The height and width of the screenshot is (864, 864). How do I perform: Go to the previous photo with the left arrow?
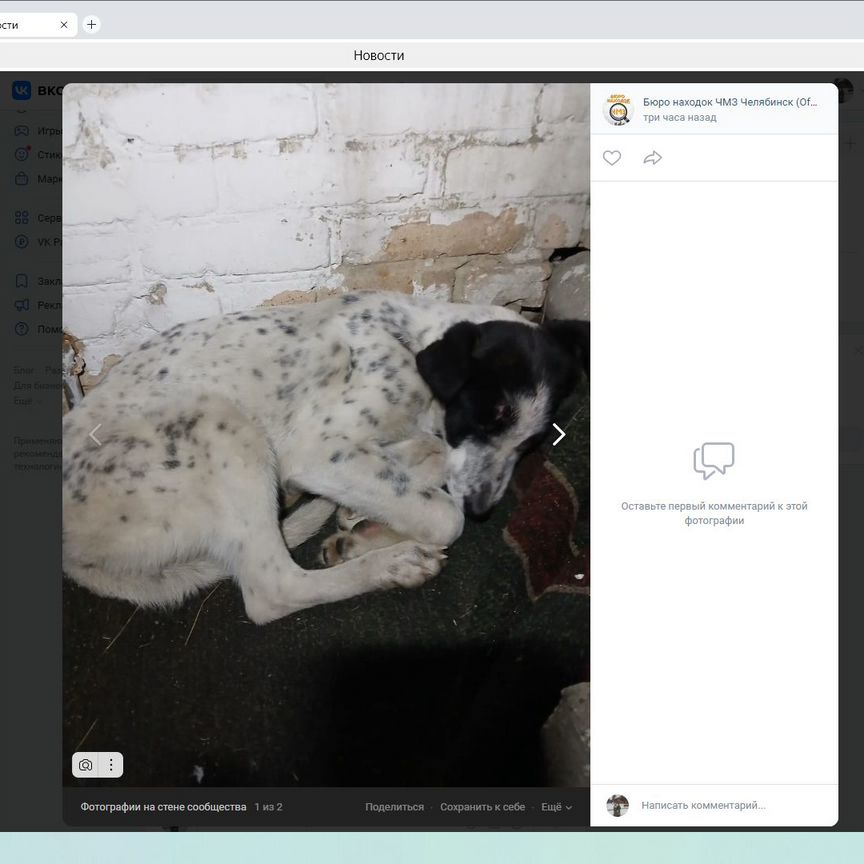point(96,434)
